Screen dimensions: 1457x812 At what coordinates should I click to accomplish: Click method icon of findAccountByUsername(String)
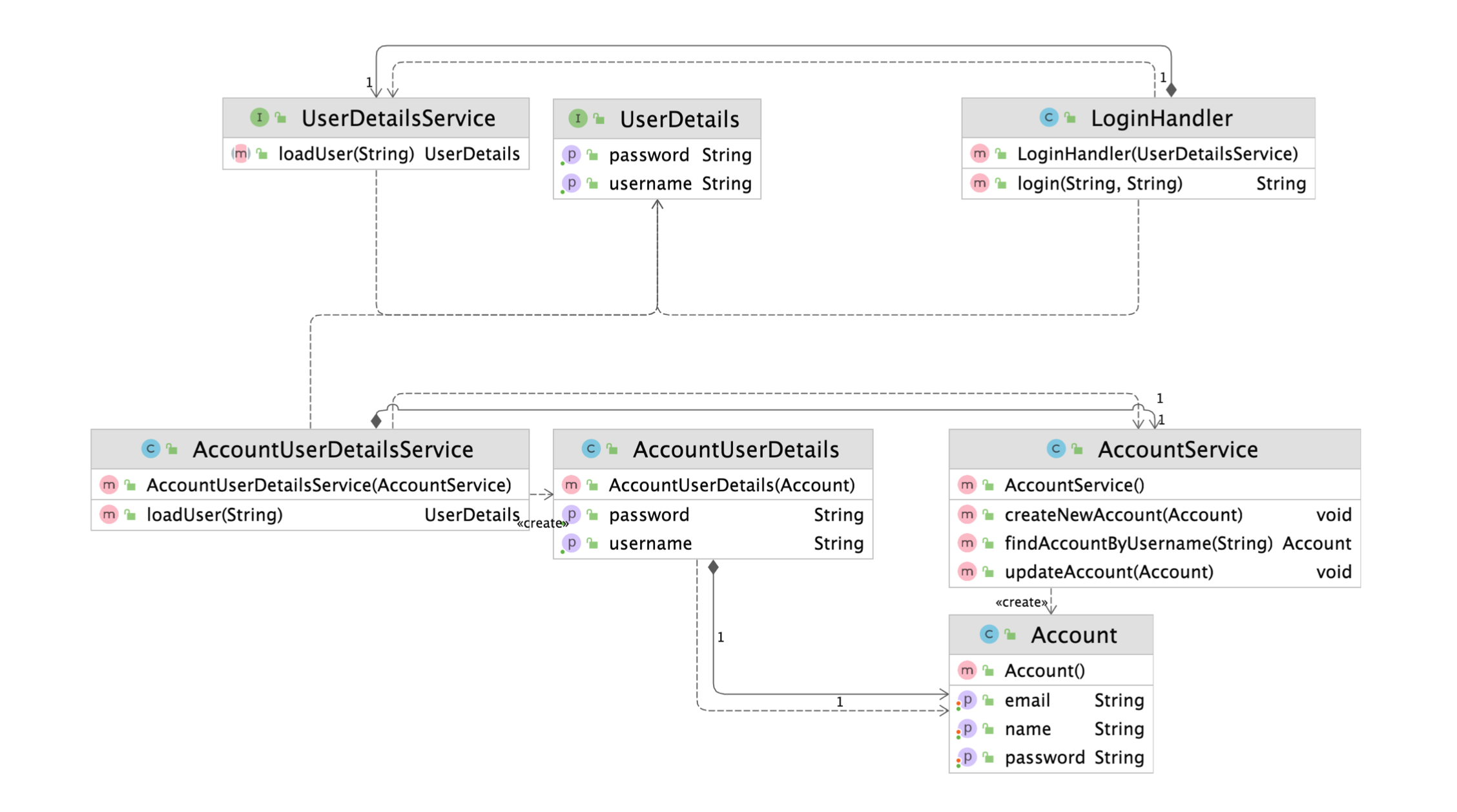(x=966, y=543)
